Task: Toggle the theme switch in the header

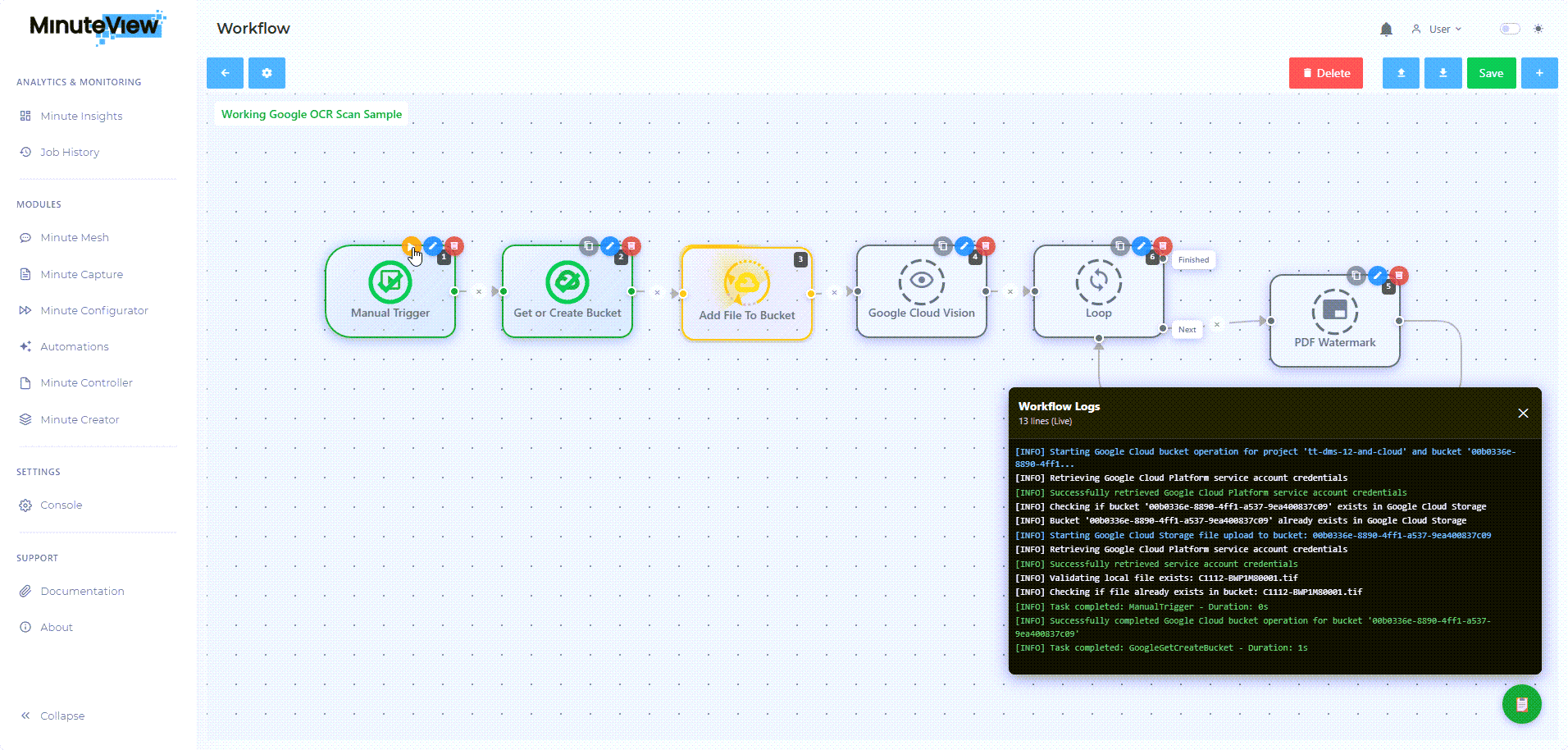Action: click(x=1509, y=28)
